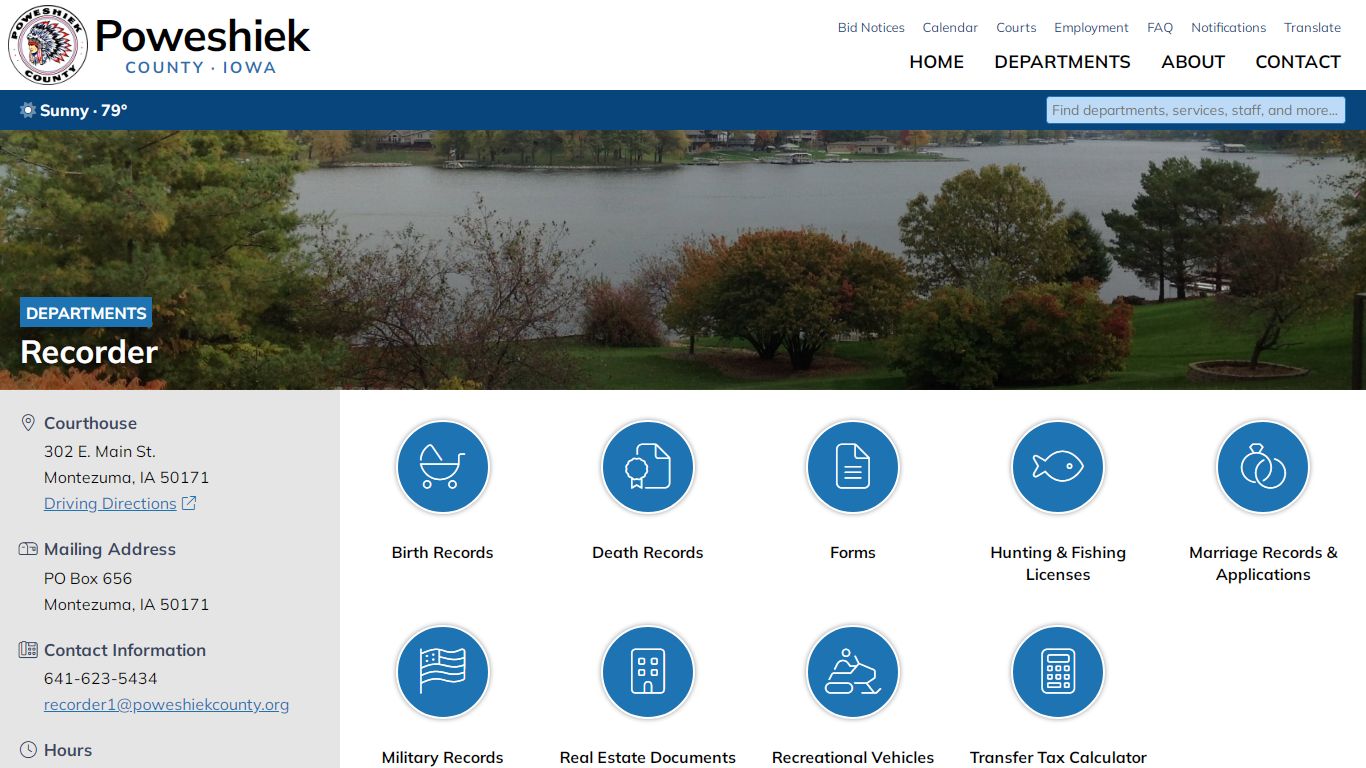Click the Hours heading text

(68, 750)
